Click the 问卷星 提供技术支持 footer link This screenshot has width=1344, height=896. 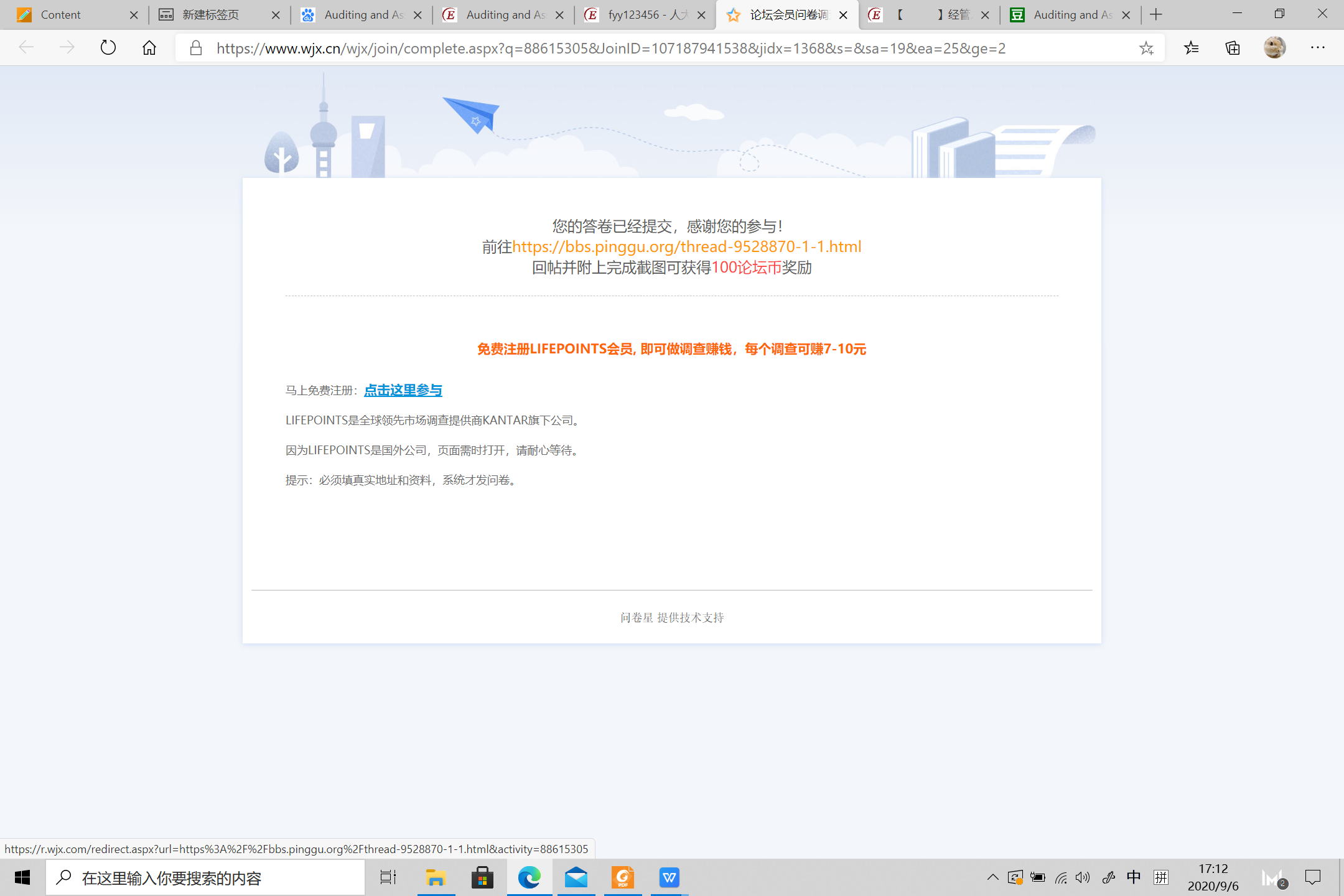pos(672,617)
